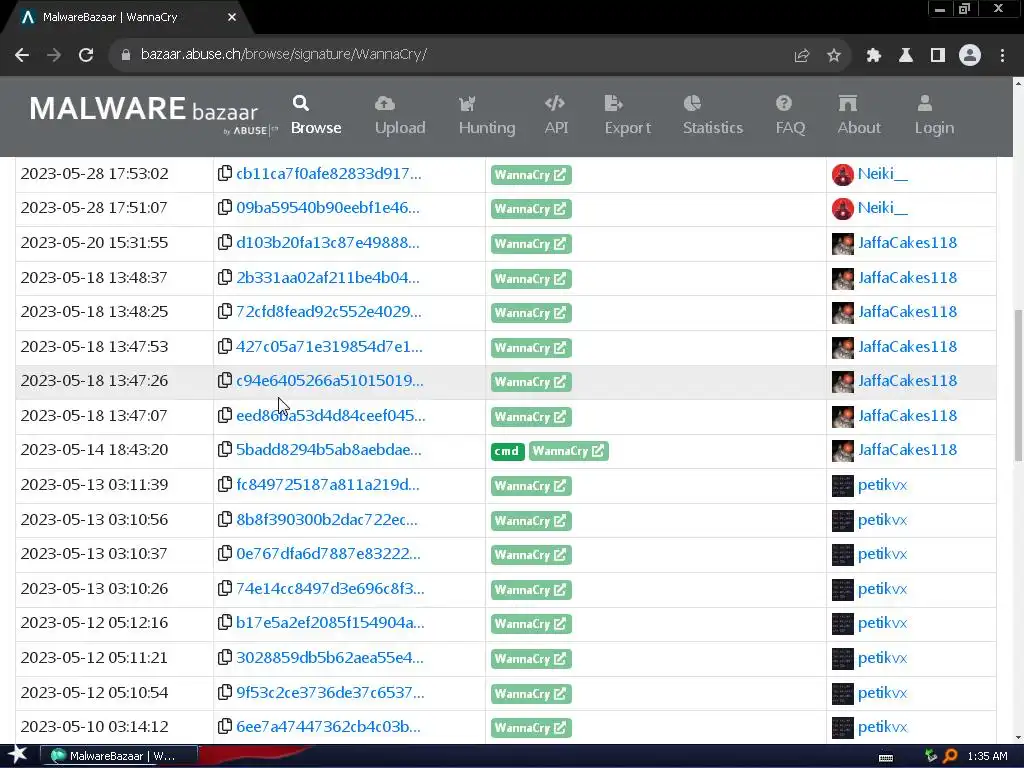1024x768 pixels.
Task: Open the Hunting section icon
Action: pos(467,103)
